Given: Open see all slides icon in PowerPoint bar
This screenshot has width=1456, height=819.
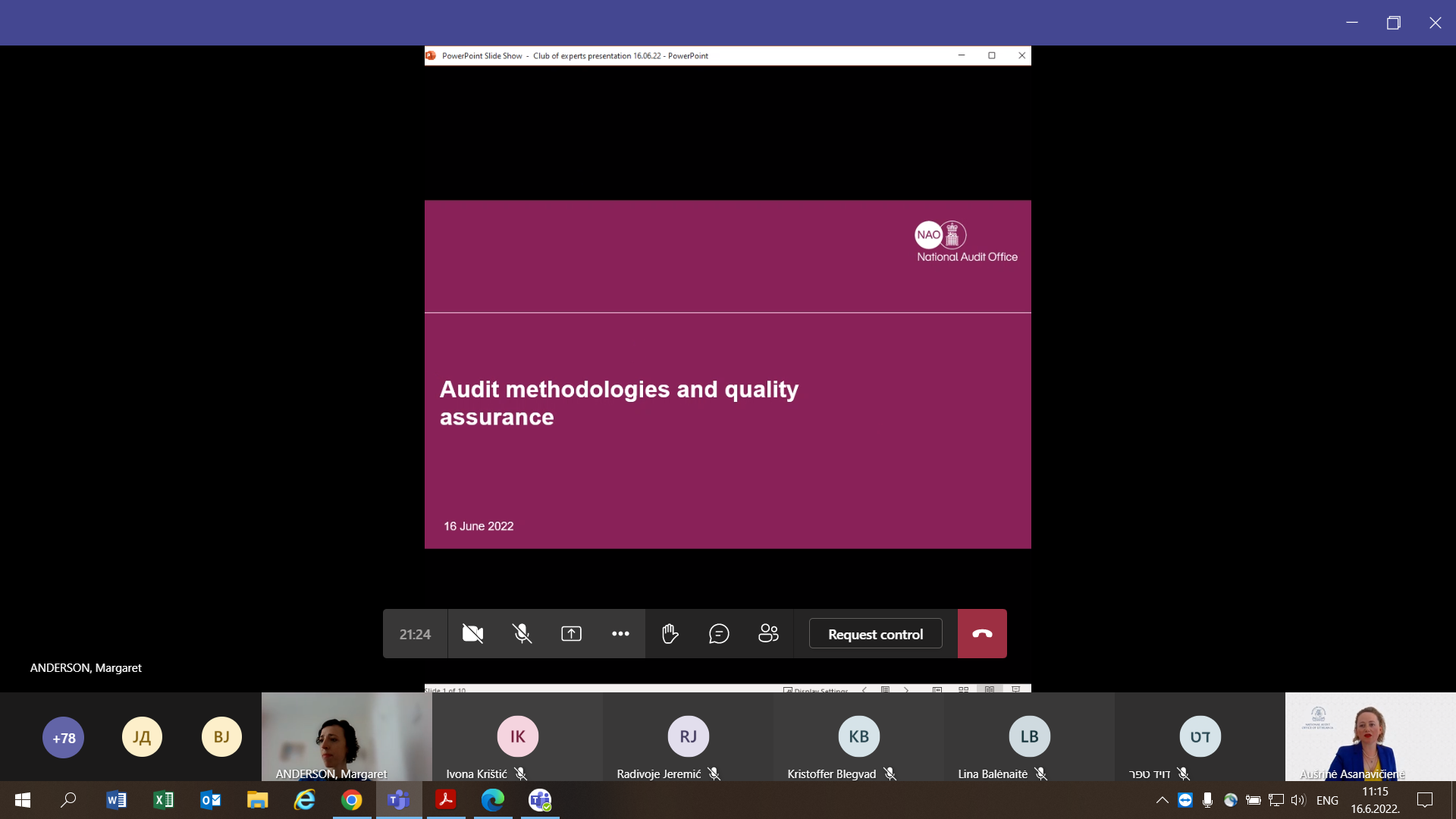Looking at the screenshot, I should point(885,690).
